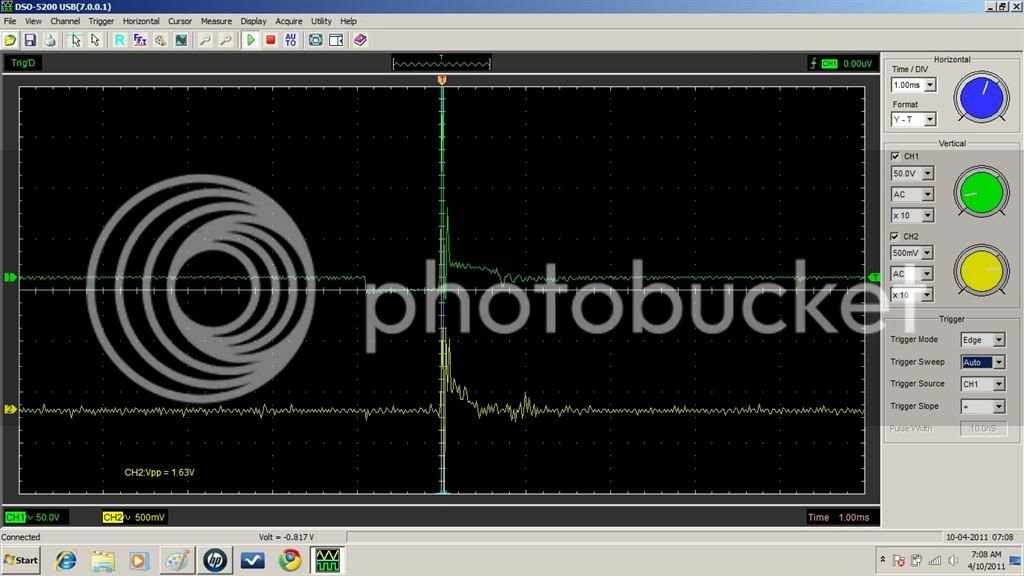Open the Trigger Slope dropdown

click(999, 407)
